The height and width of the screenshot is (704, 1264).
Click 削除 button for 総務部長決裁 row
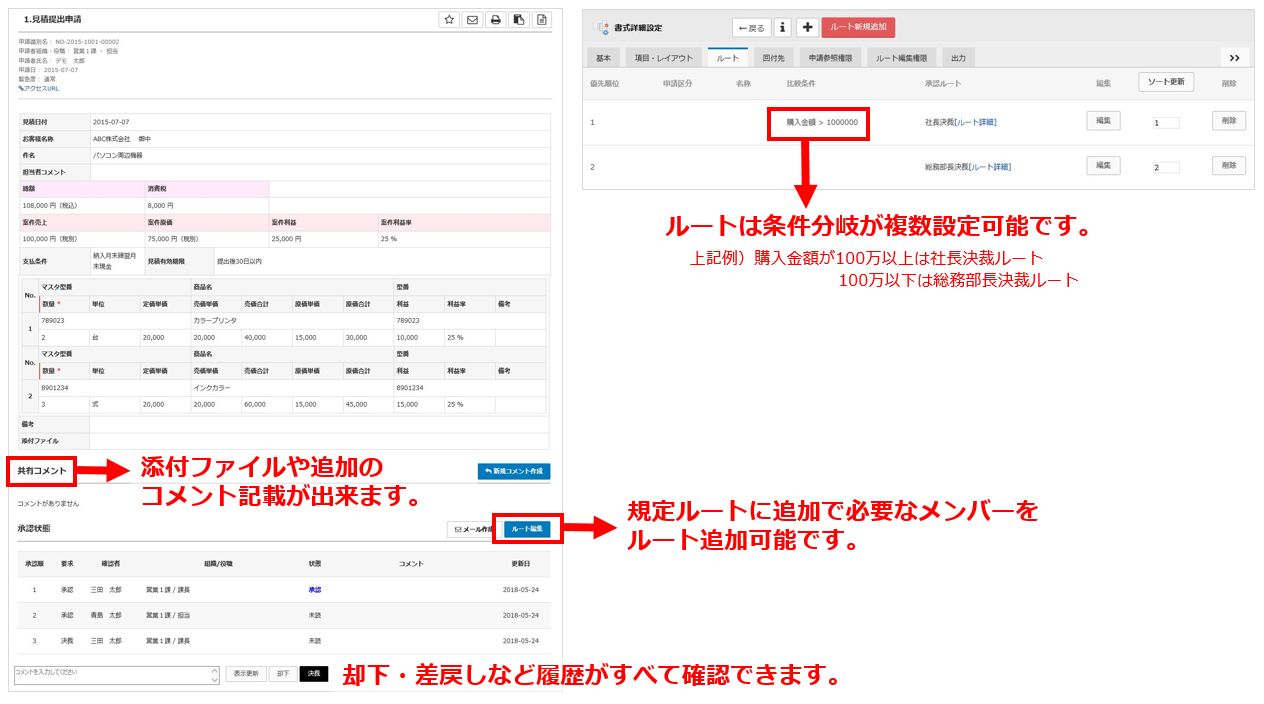point(1229,165)
